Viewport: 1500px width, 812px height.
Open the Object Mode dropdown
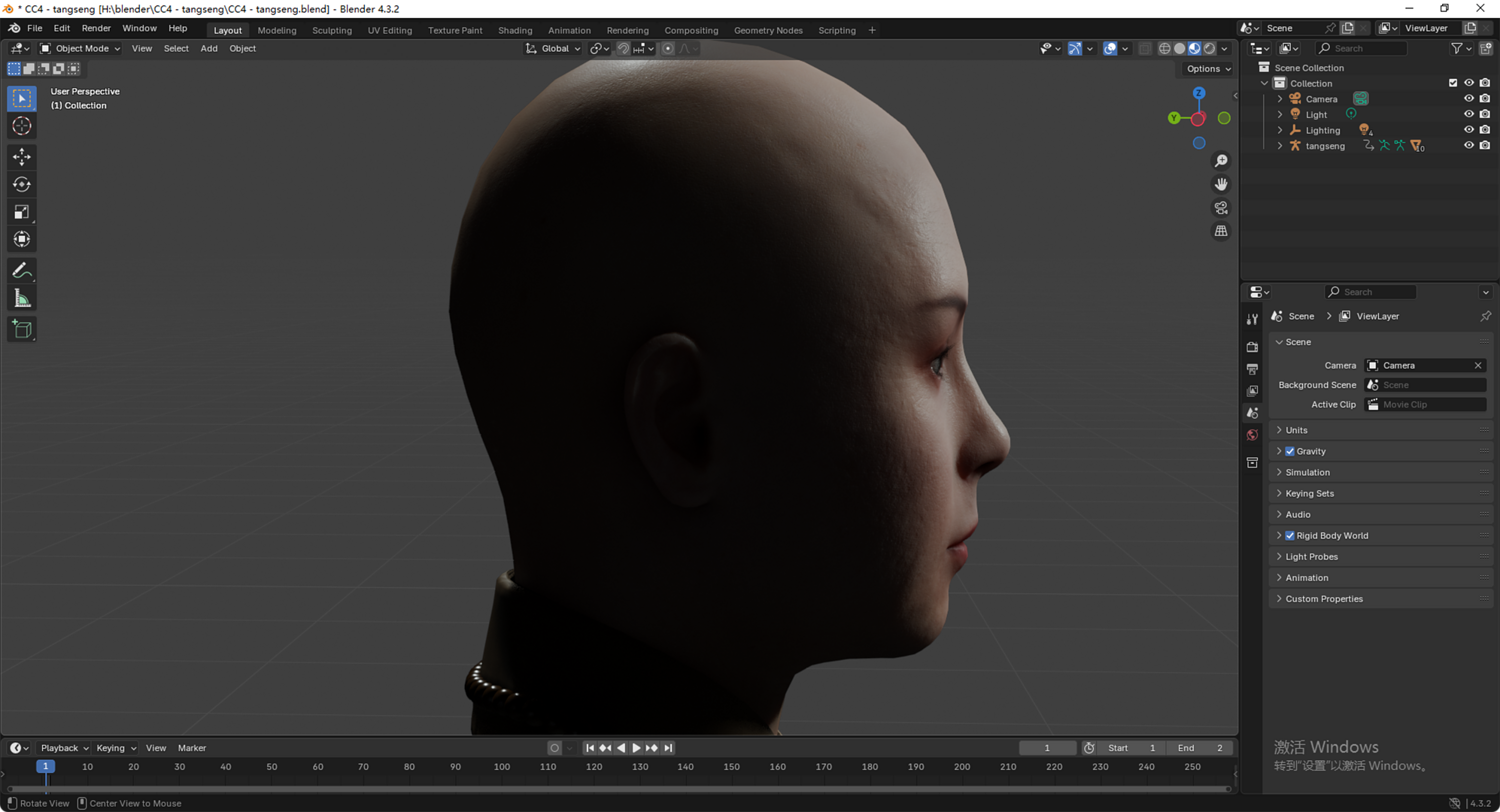(x=80, y=48)
